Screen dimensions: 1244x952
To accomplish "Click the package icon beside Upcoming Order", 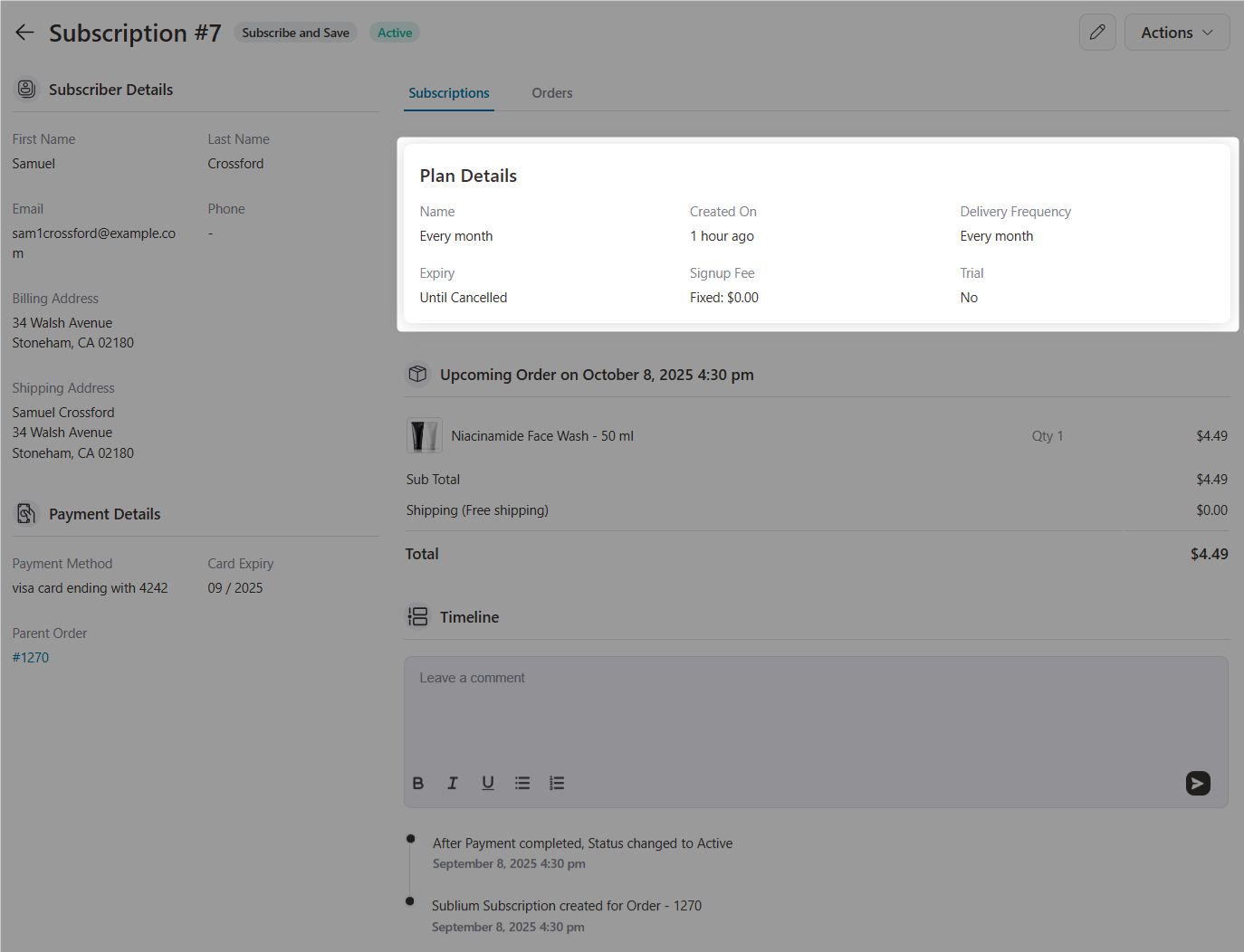I will pyautogui.click(x=417, y=374).
